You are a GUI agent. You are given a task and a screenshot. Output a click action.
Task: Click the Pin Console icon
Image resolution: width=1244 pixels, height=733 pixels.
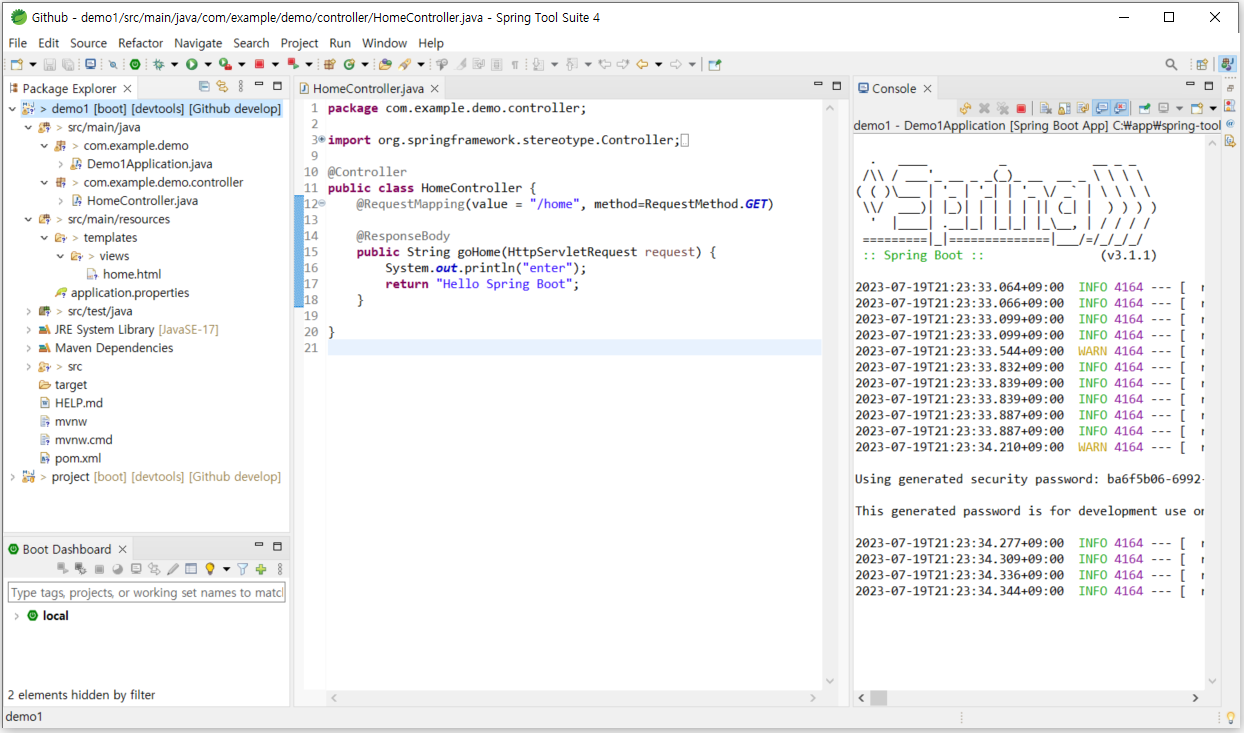tap(1144, 108)
